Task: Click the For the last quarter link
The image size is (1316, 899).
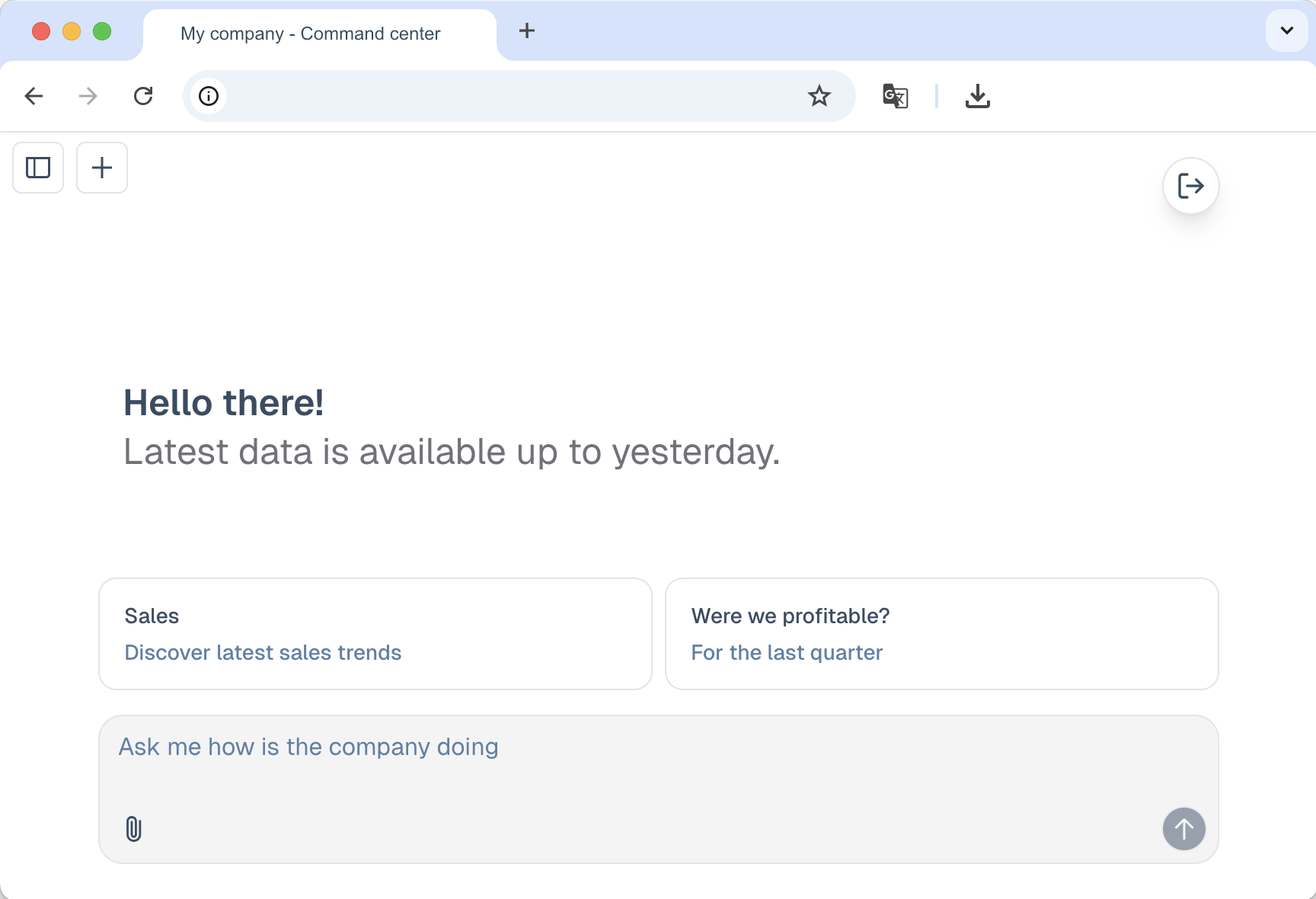Action: point(786,652)
